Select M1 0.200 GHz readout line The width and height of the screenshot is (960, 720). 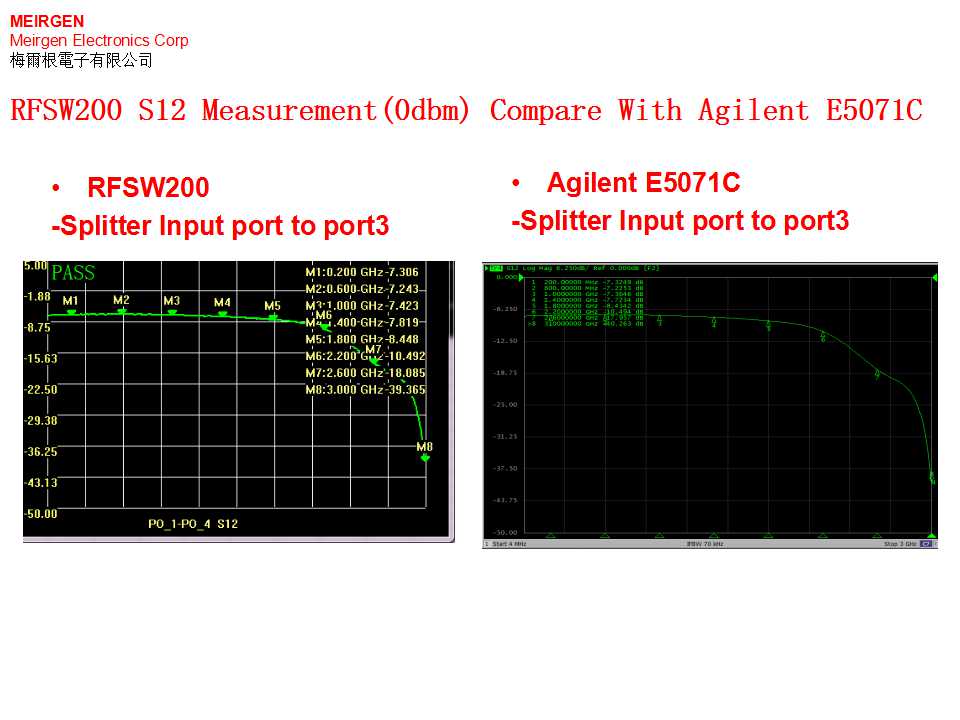click(x=362, y=272)
